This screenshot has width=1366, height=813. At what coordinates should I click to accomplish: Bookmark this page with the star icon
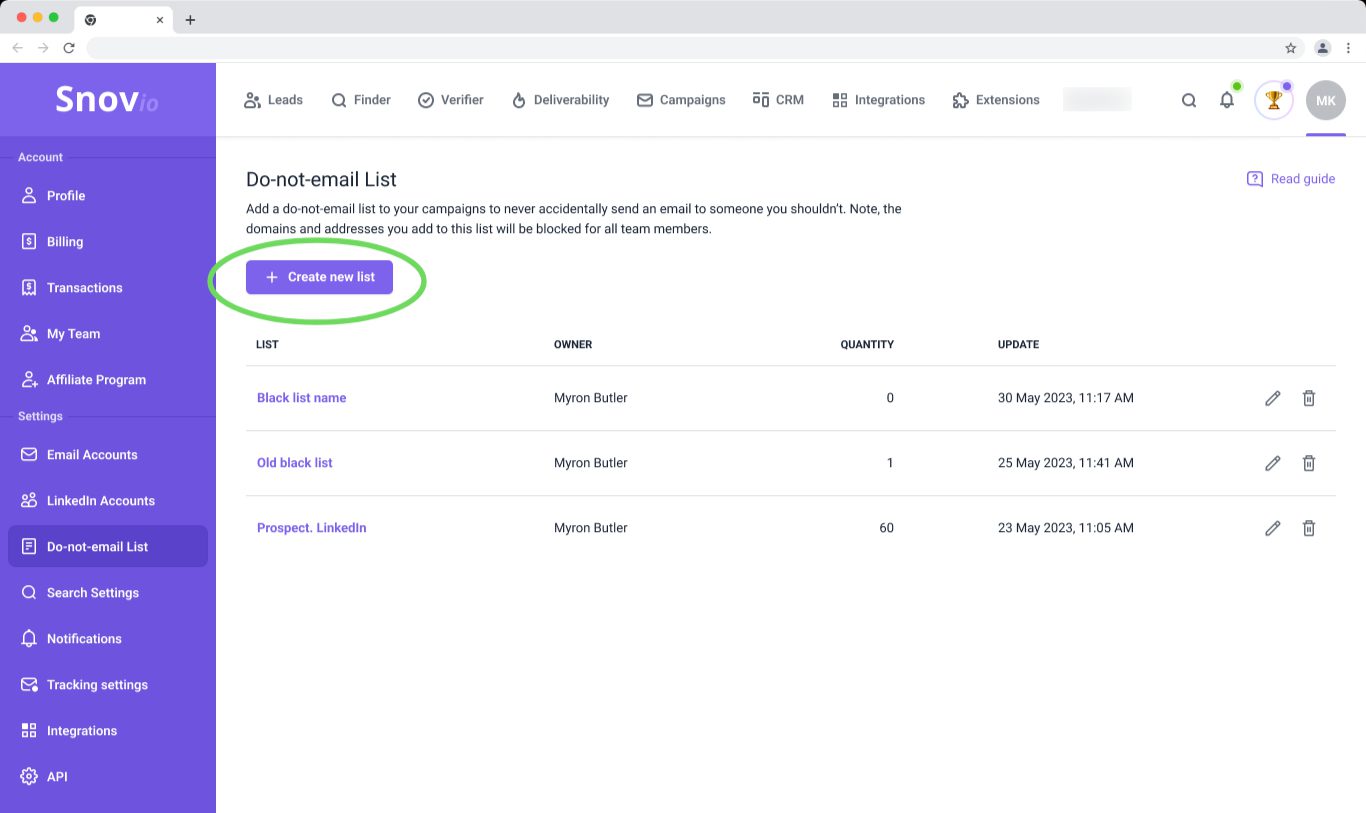pyautogui.click(x=1290, y=48)
